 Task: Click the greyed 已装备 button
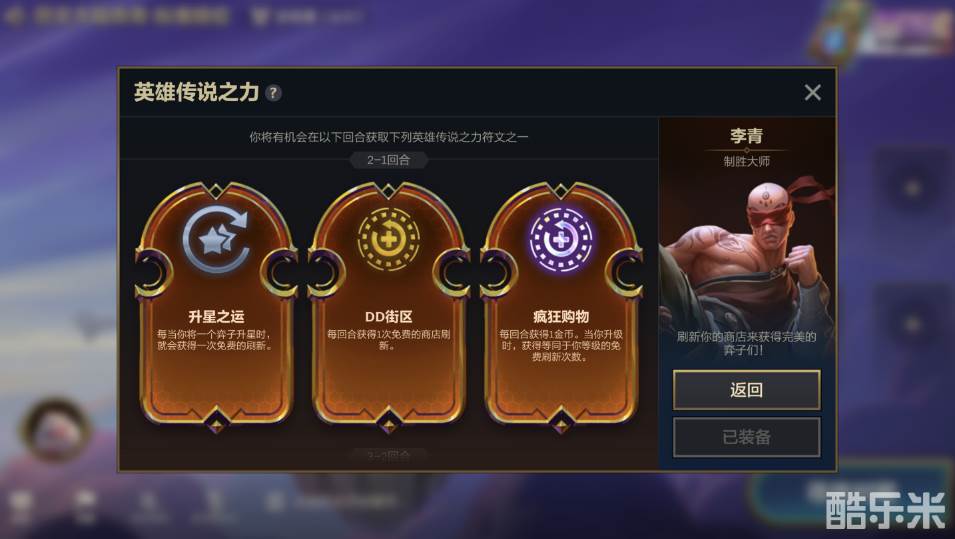pyautogui.click(x=747, y=437)
